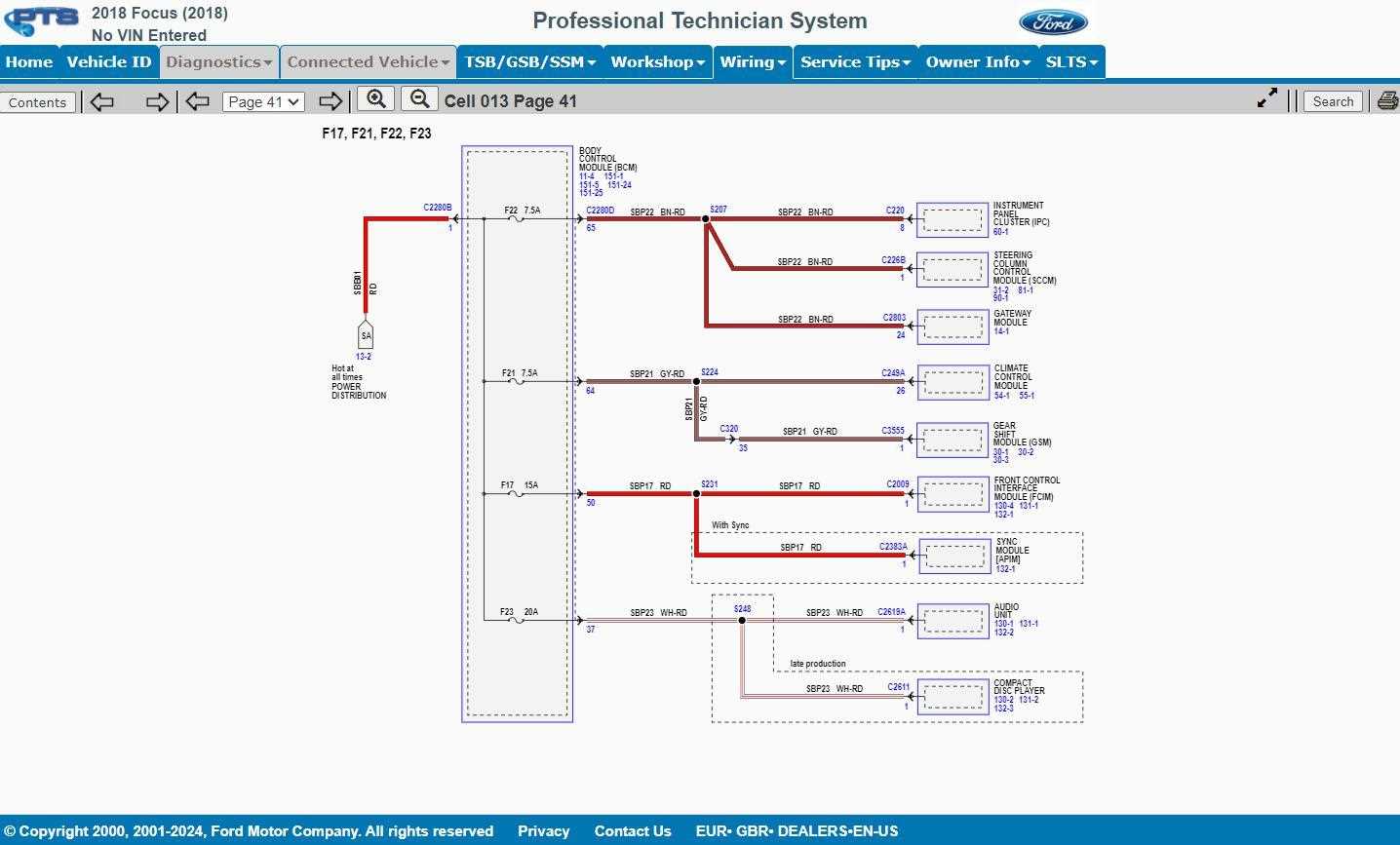1400x845 pixels.
Task: Select splice label S248
Action: [743, 609]
